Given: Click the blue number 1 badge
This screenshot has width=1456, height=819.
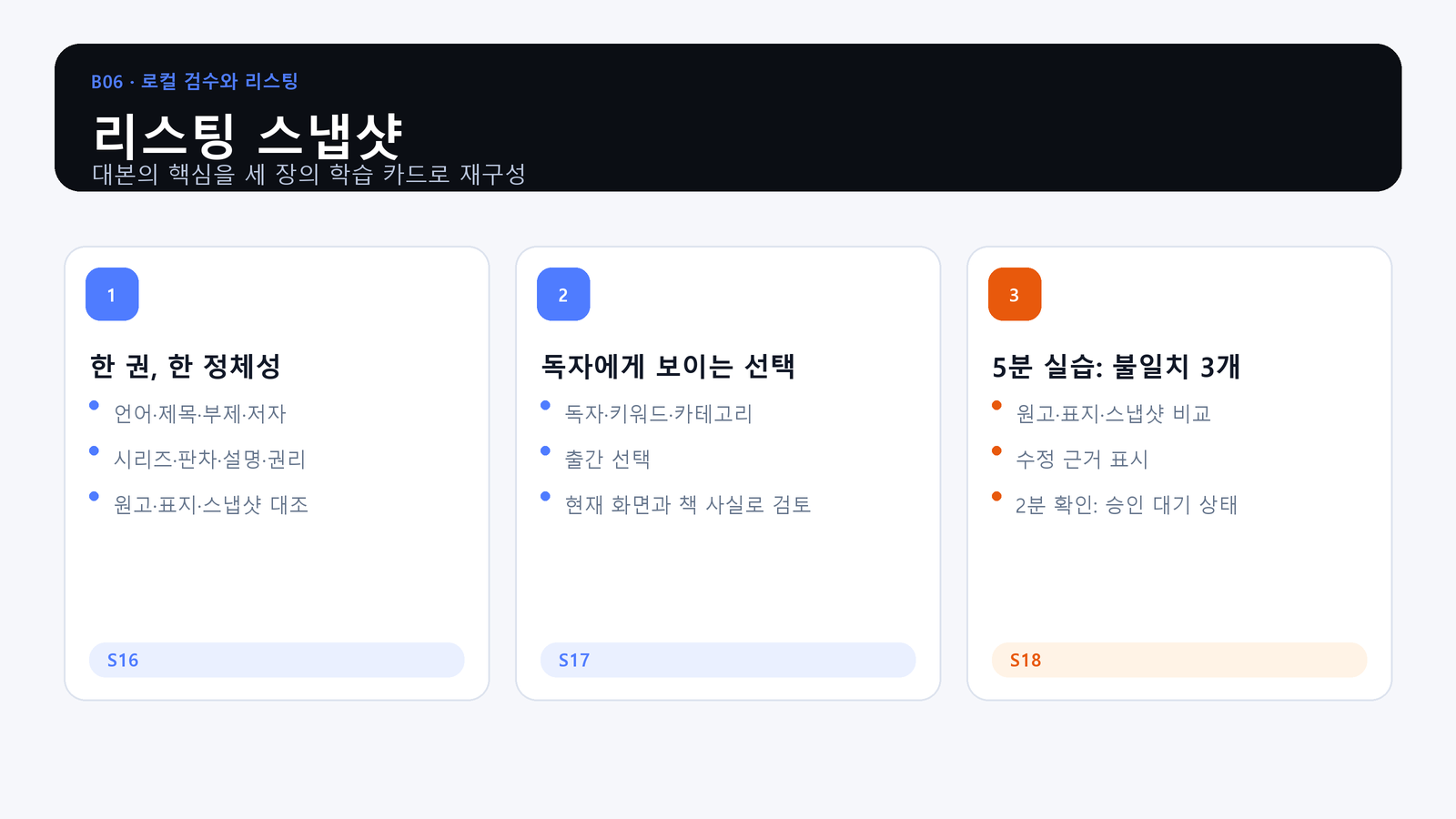Looking at the screenshot, I should click(112, 294).
